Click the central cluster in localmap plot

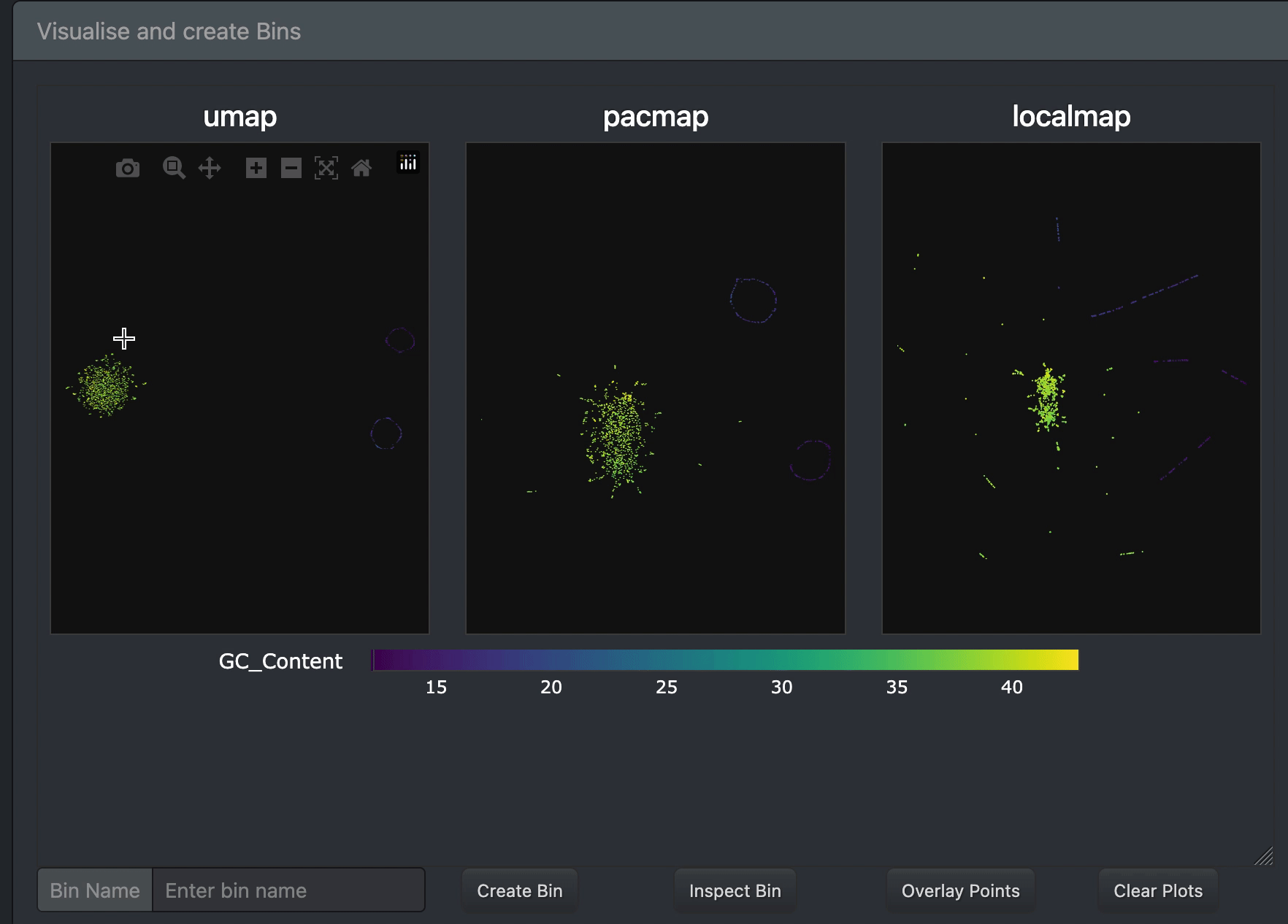click(x=1048, y=398)
